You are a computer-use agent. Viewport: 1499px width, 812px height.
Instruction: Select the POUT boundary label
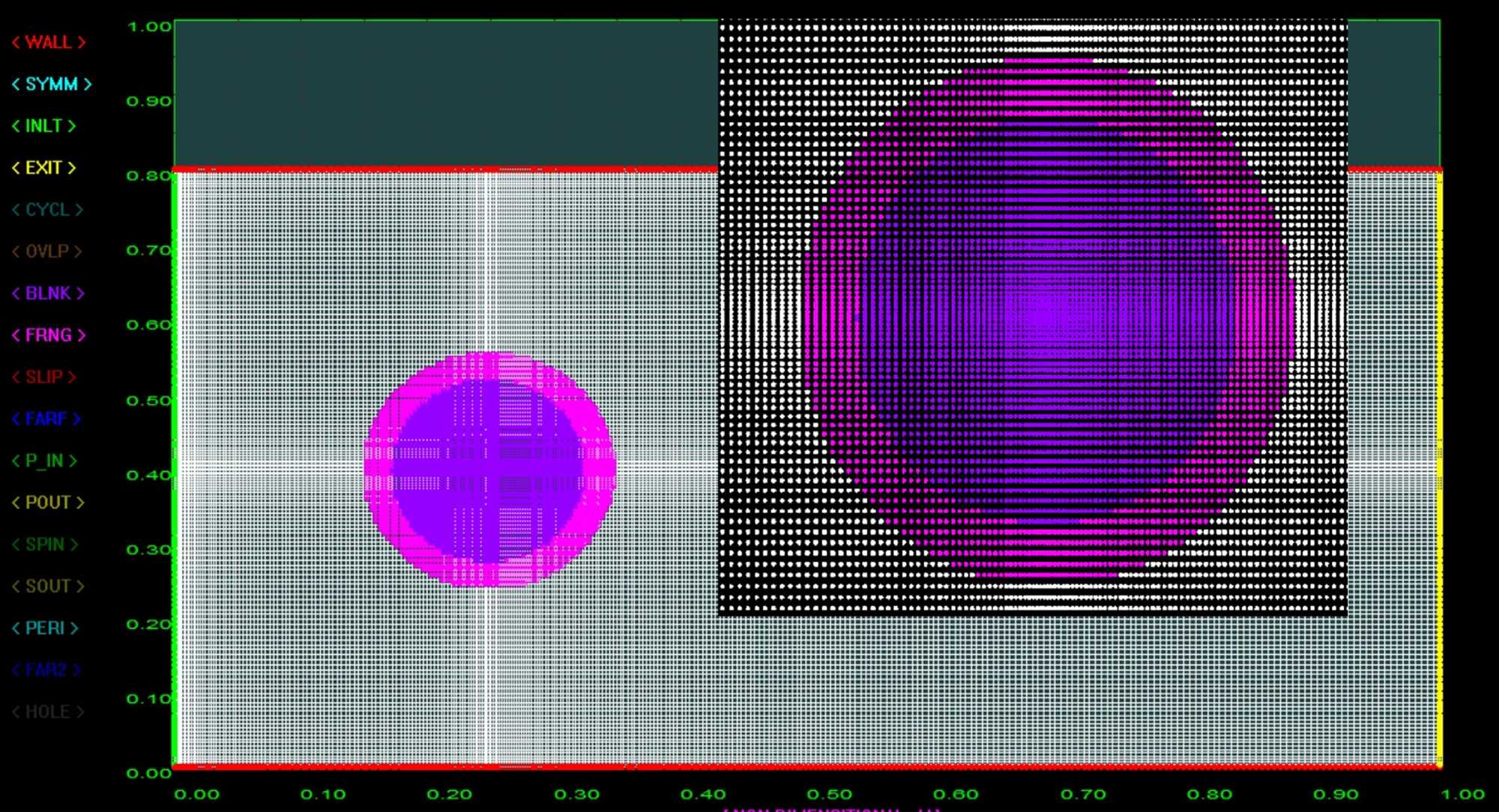click(x=48, y=503)
